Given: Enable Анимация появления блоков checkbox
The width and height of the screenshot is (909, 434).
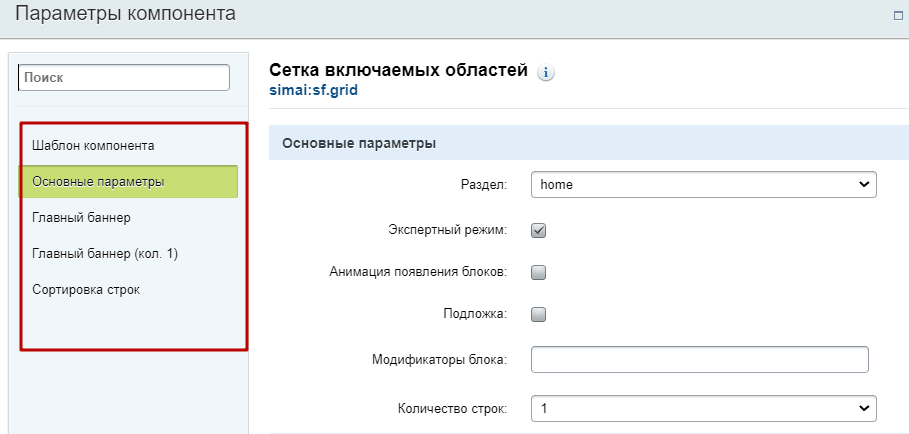Looking at the screenshot, I should (538, 272).
